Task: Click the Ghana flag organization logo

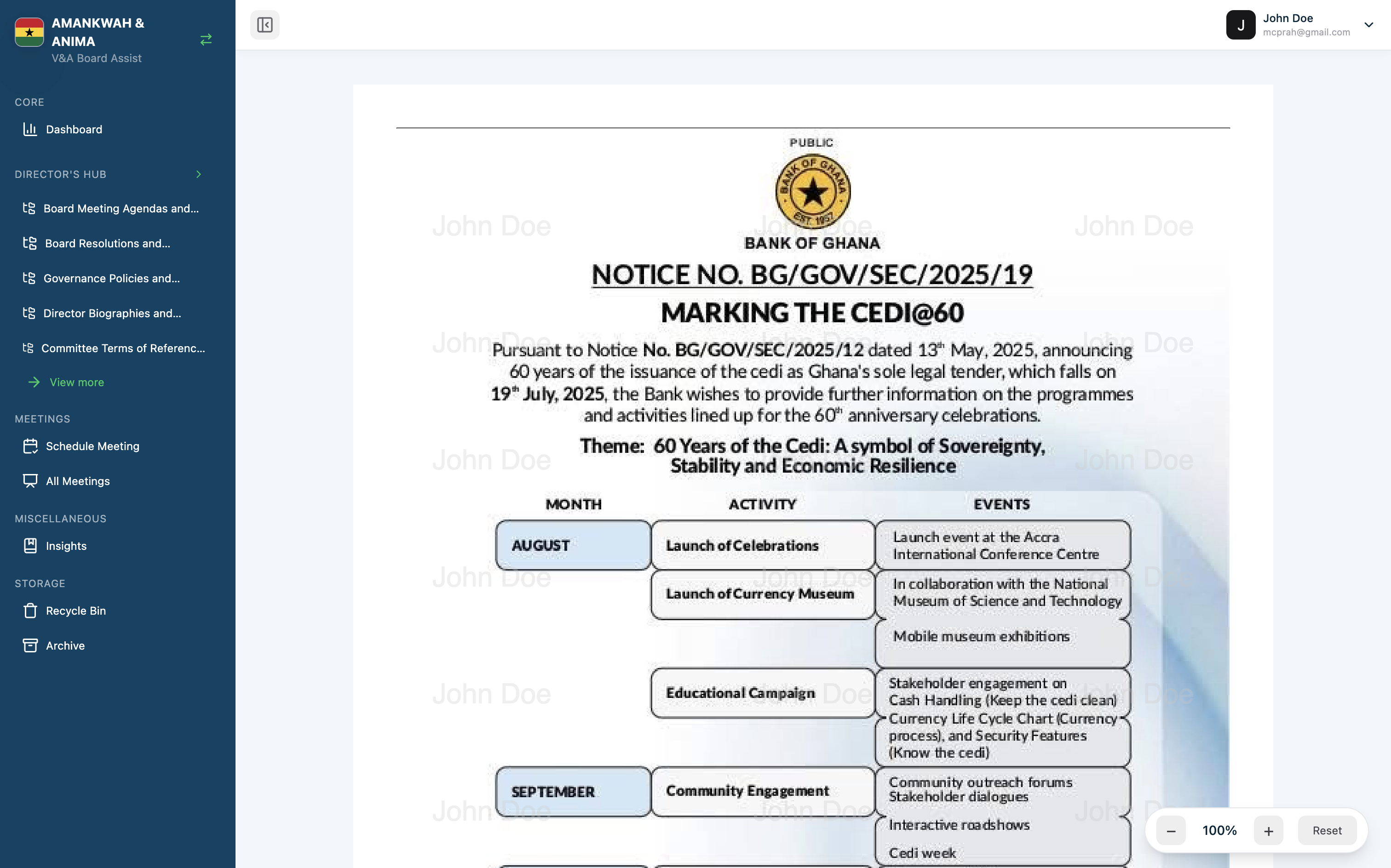Action: (x=29, y=32)
